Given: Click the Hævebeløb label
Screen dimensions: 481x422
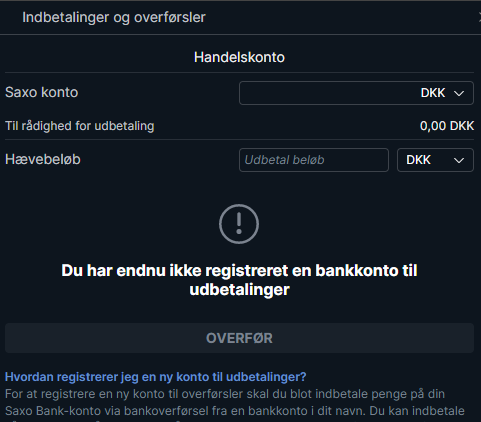Looking at the screenshot, I should (43, 159).
